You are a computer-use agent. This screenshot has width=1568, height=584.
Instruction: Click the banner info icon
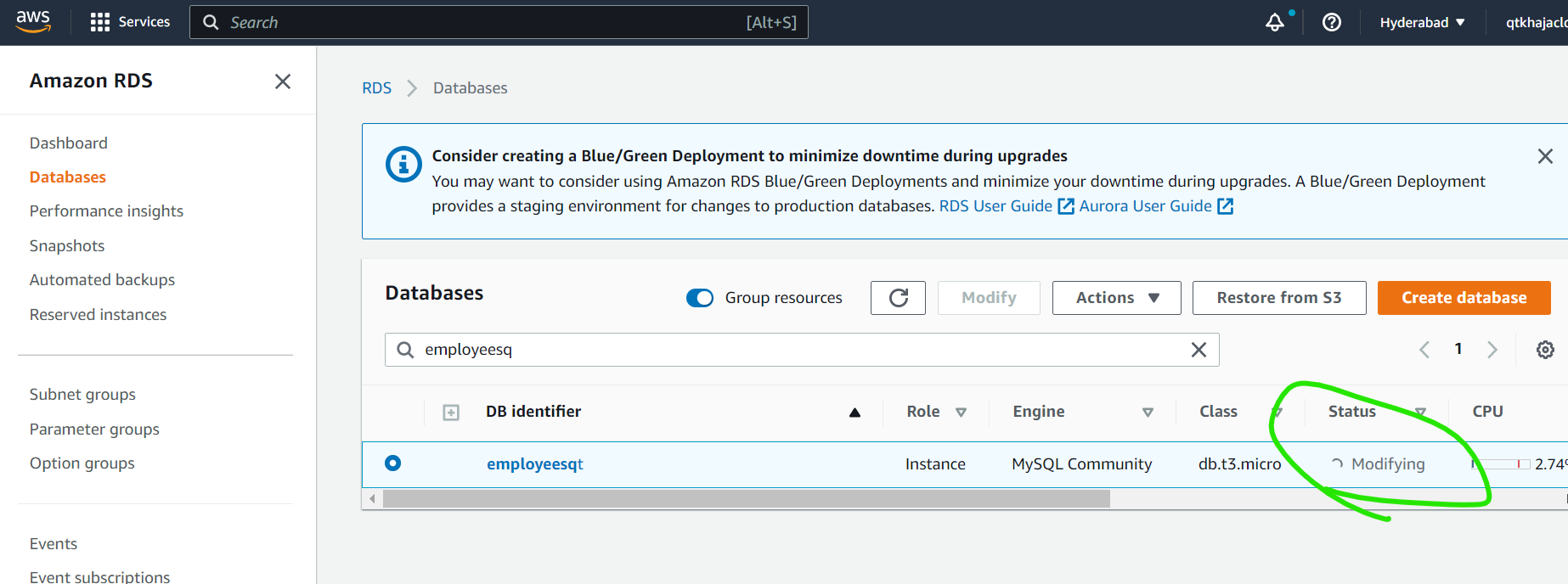point(403,165)
